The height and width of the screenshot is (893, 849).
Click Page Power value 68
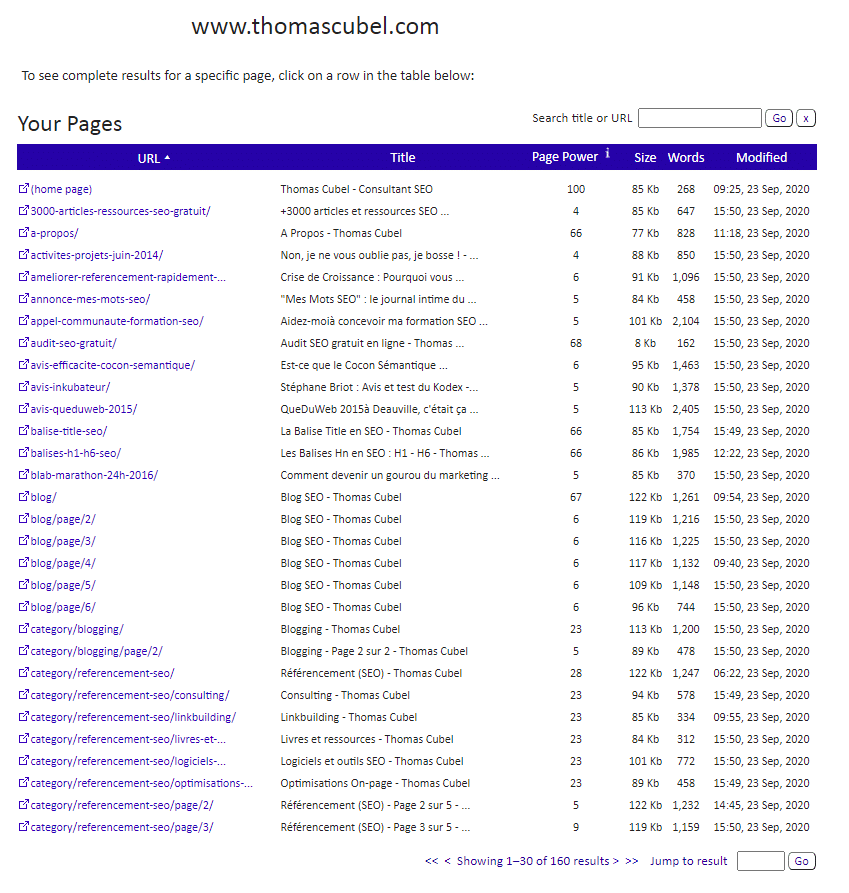pyautogui.click(x=576, y=343)
